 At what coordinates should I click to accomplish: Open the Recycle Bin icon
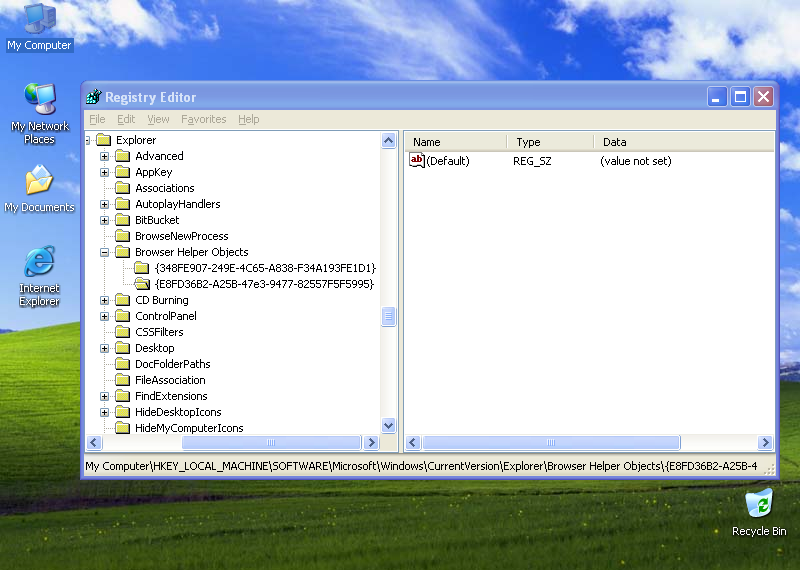click(759, 503)
